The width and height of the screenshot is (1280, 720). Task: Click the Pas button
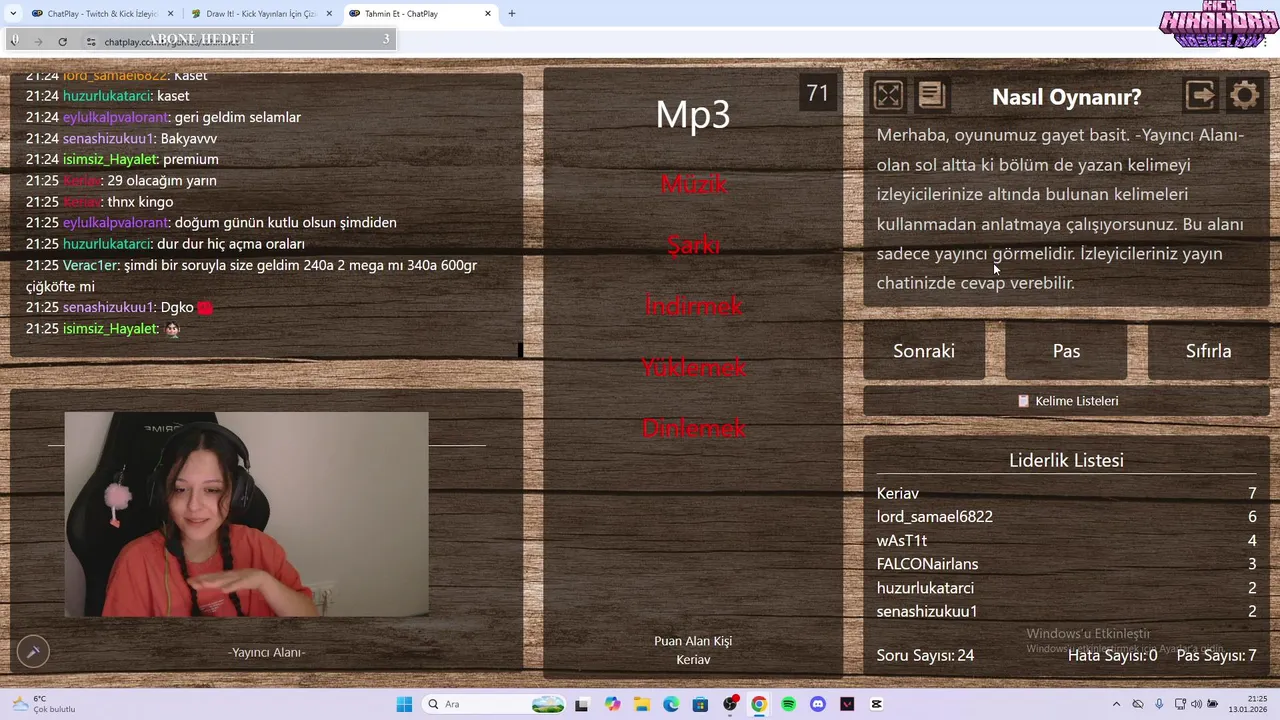pos(1066,351)
